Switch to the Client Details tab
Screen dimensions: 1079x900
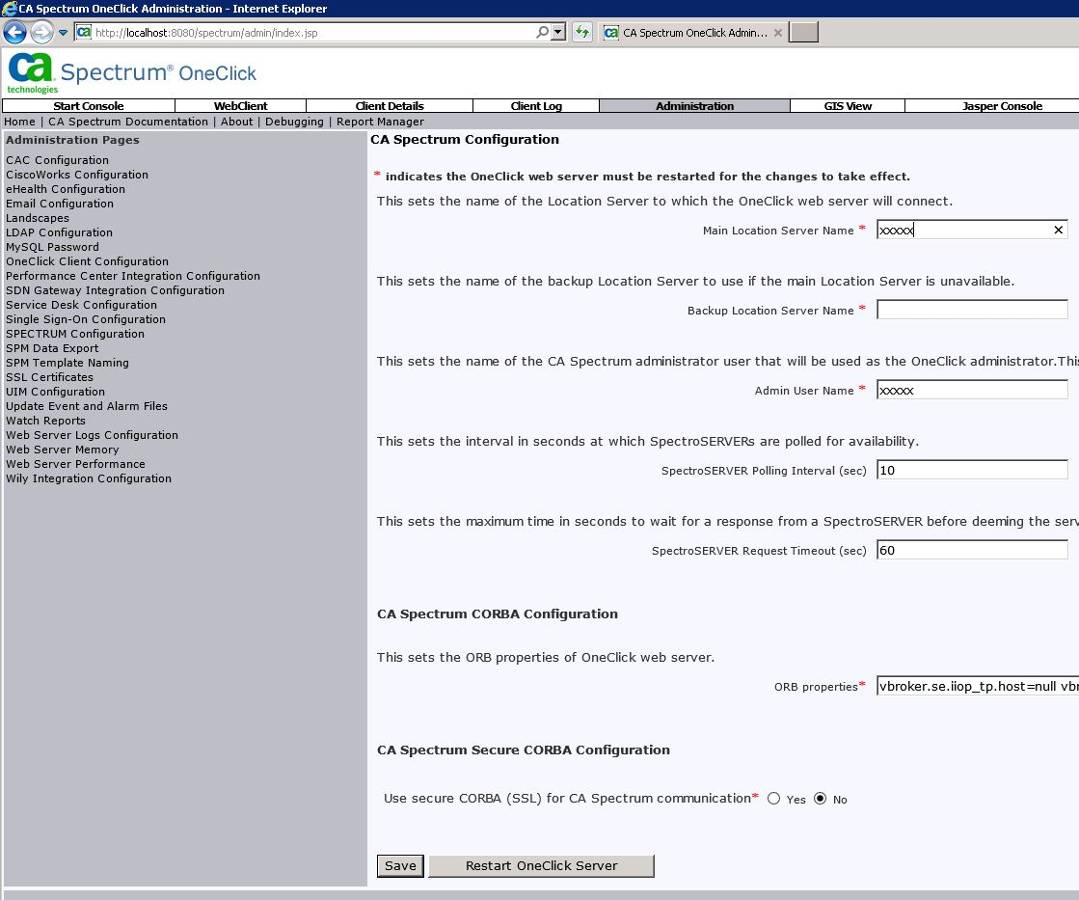click(x=389, y=106)
